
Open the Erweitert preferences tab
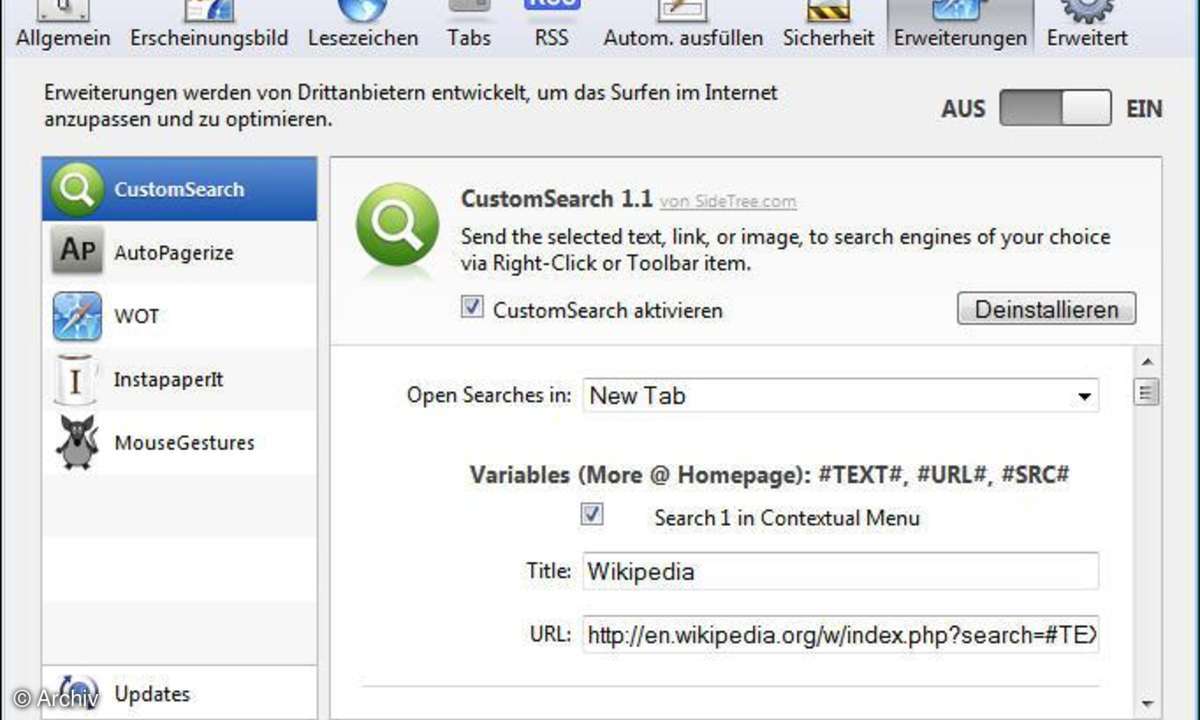pos(1087,27)
